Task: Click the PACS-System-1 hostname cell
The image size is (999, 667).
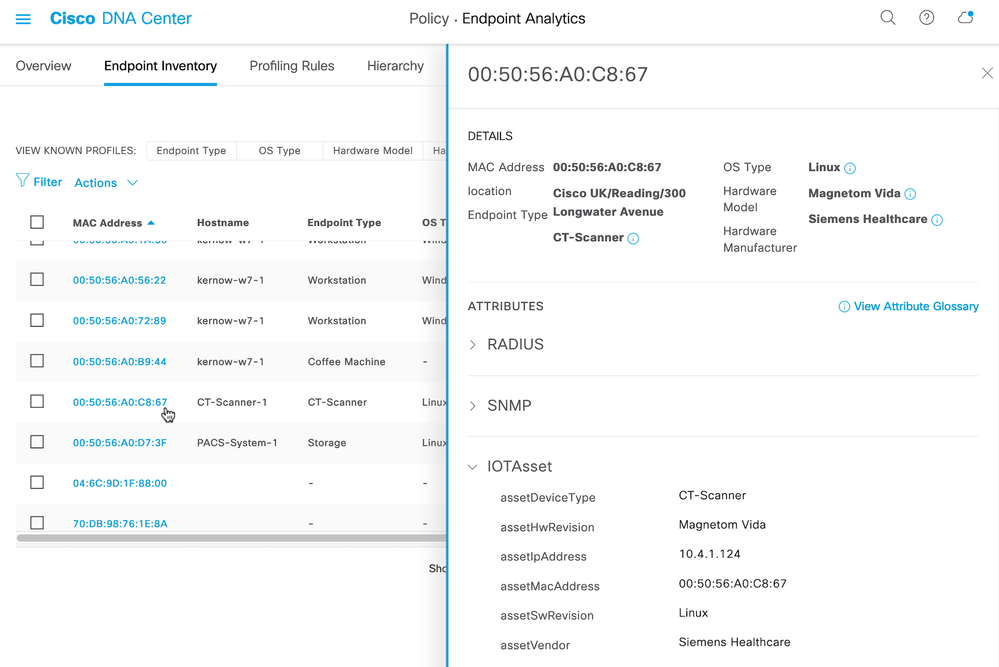Action: click(x=237, y=443)
